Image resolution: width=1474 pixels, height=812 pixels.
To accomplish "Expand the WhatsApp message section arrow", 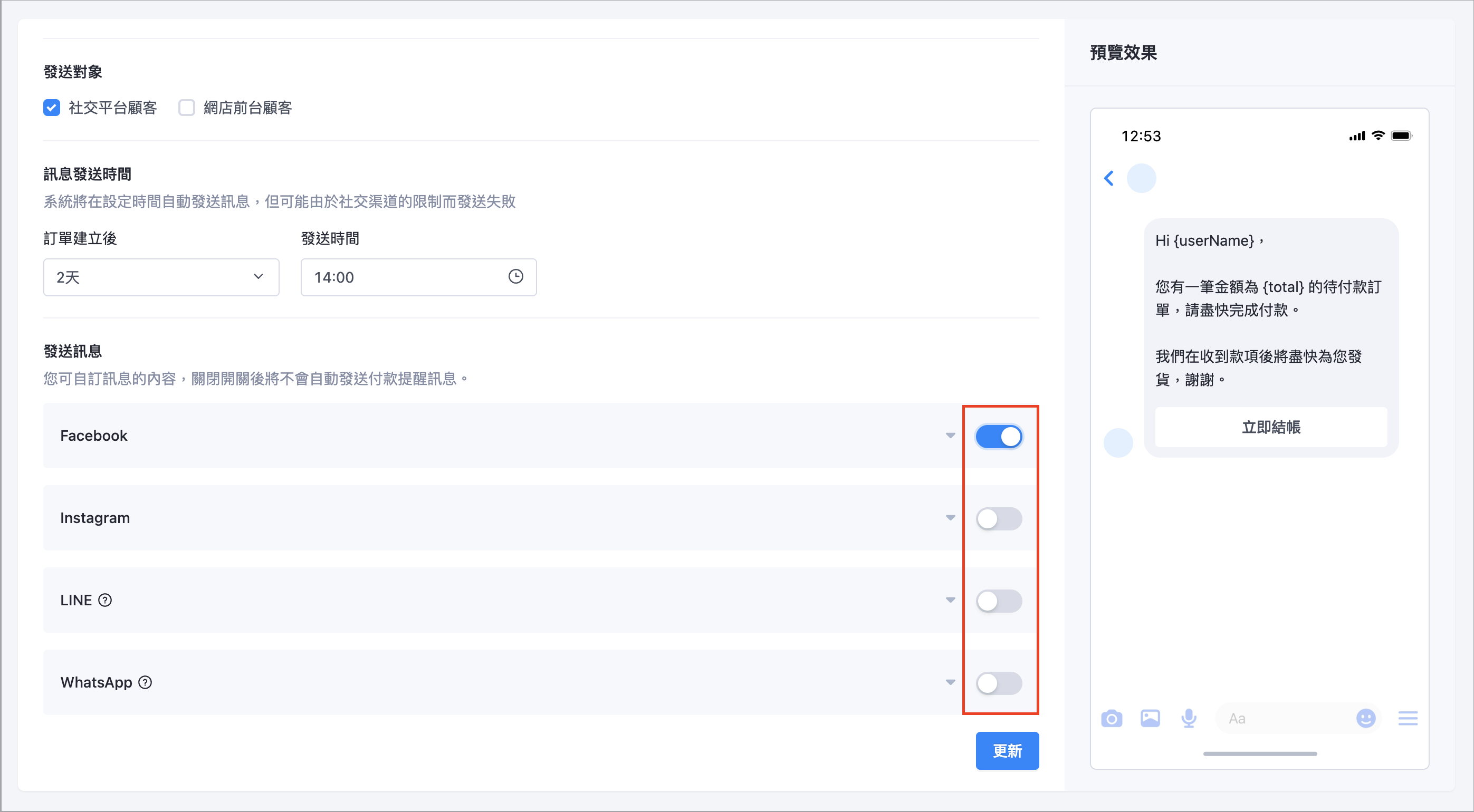I will click(951, 682).
